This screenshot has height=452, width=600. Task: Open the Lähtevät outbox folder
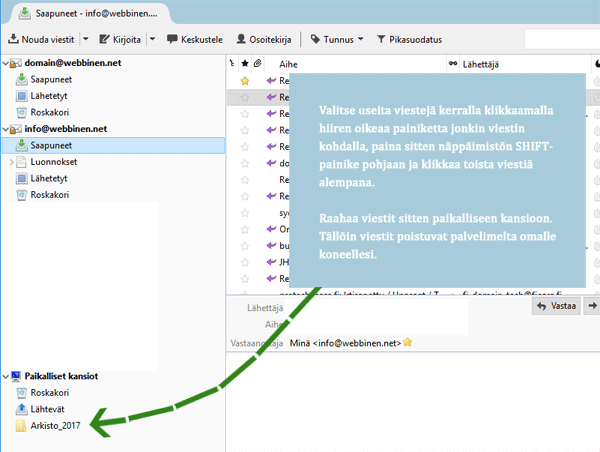coord(47,409)
